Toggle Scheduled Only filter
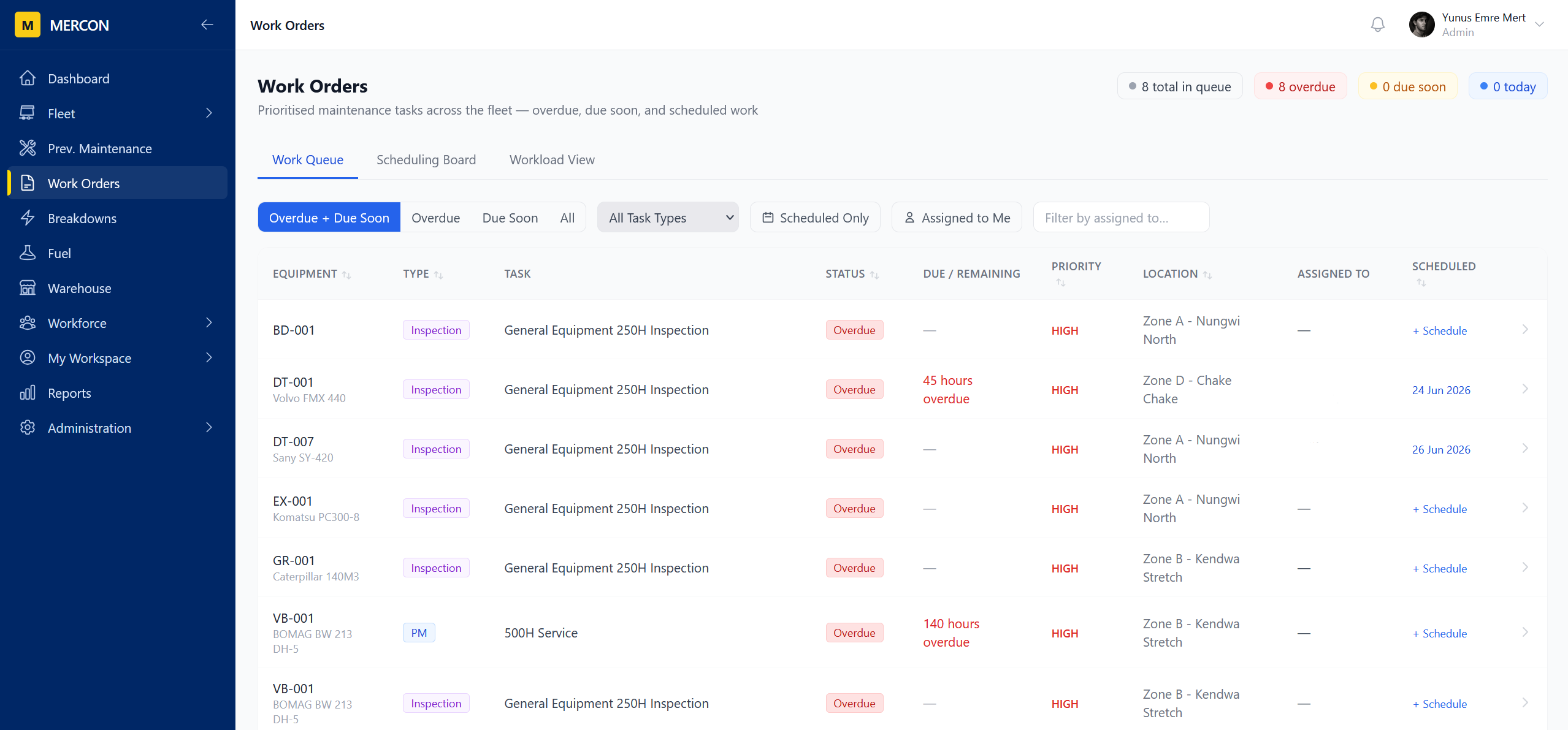 click(x=815, y=218)
